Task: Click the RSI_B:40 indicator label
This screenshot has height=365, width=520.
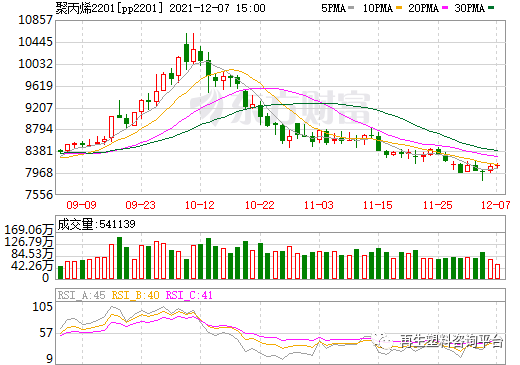Action: pos(135,295)
